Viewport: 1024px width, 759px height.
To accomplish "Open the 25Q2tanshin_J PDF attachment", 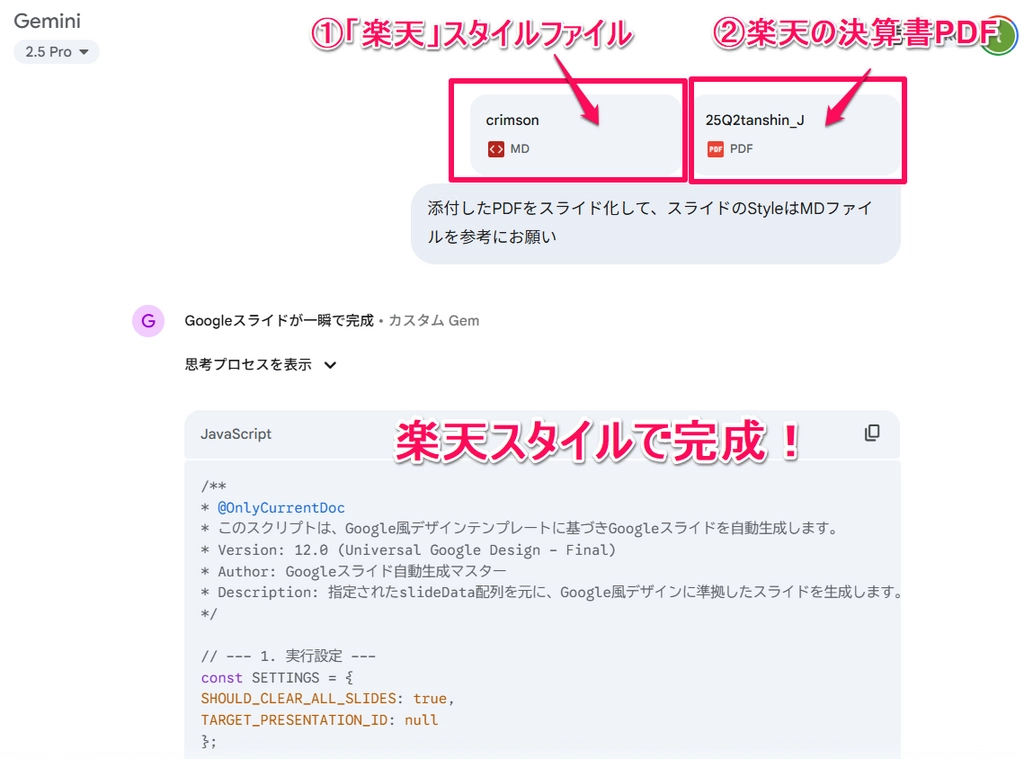I will 795,135.
